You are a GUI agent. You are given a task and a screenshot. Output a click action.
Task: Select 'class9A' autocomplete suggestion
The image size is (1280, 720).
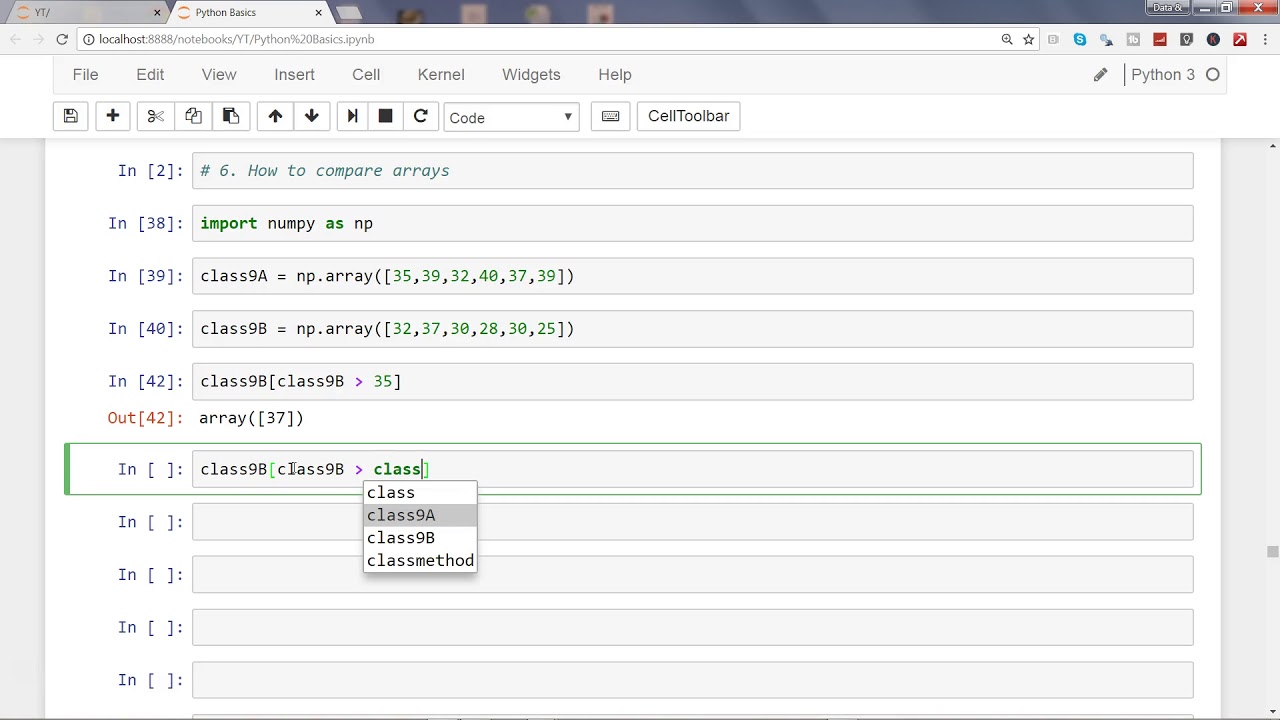point(420,515)
